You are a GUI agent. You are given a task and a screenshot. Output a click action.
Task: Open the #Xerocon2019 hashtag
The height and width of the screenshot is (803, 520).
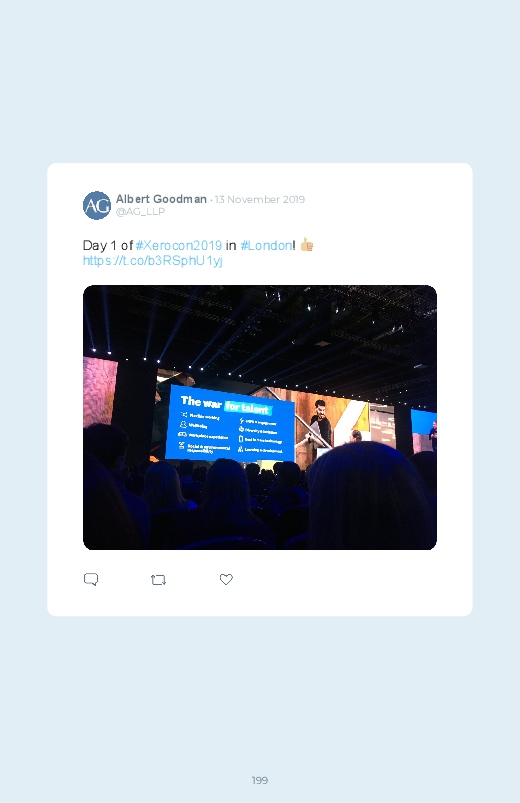click(179, 245)
